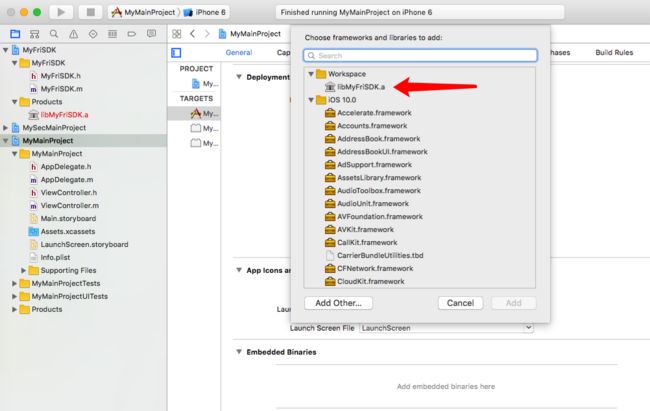Switch to the General tab
This screenshot has height=411, width=650.
pyautogui.click(x=239, y=53)
